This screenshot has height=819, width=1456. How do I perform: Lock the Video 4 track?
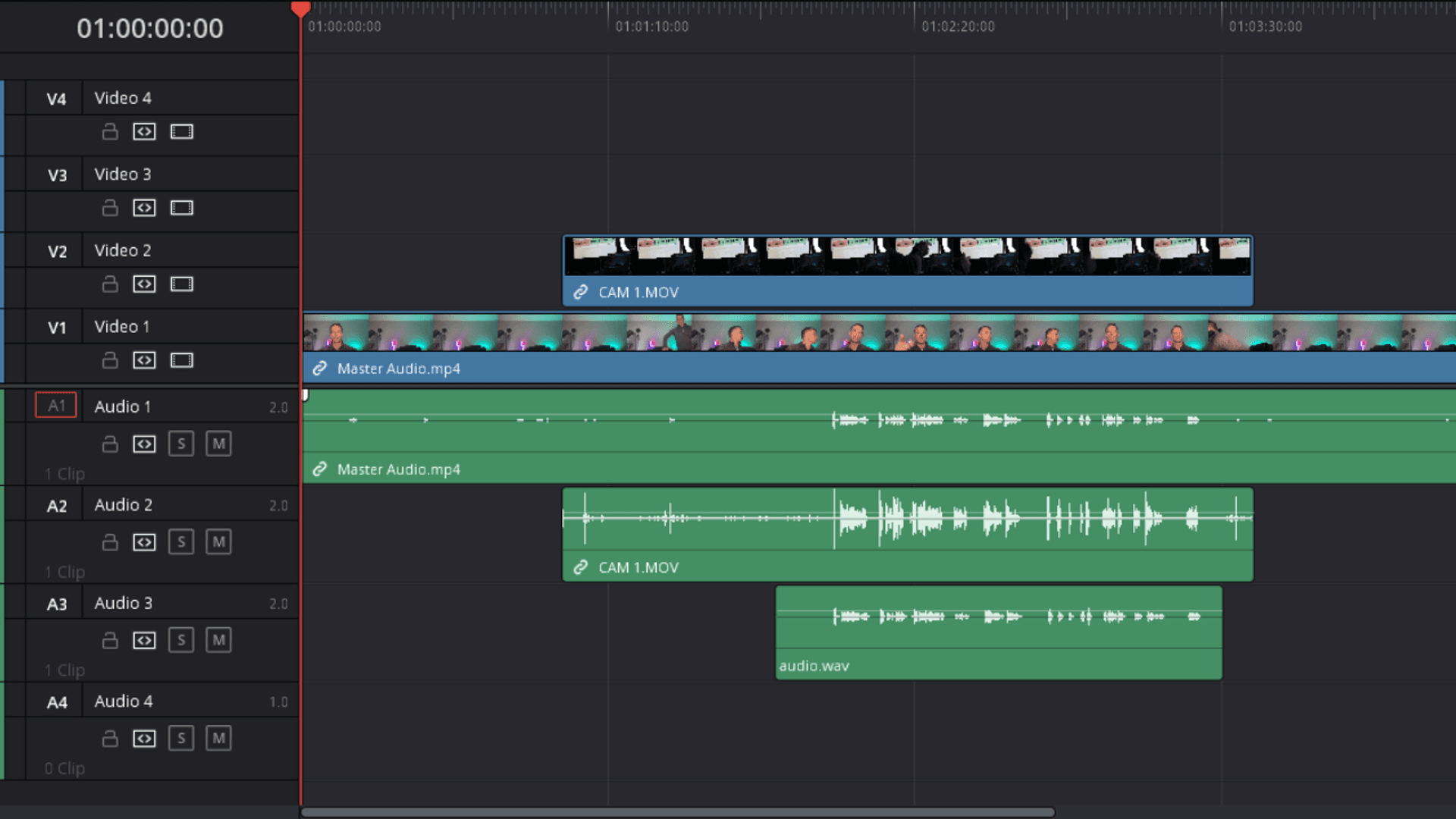tap(110, 132)
